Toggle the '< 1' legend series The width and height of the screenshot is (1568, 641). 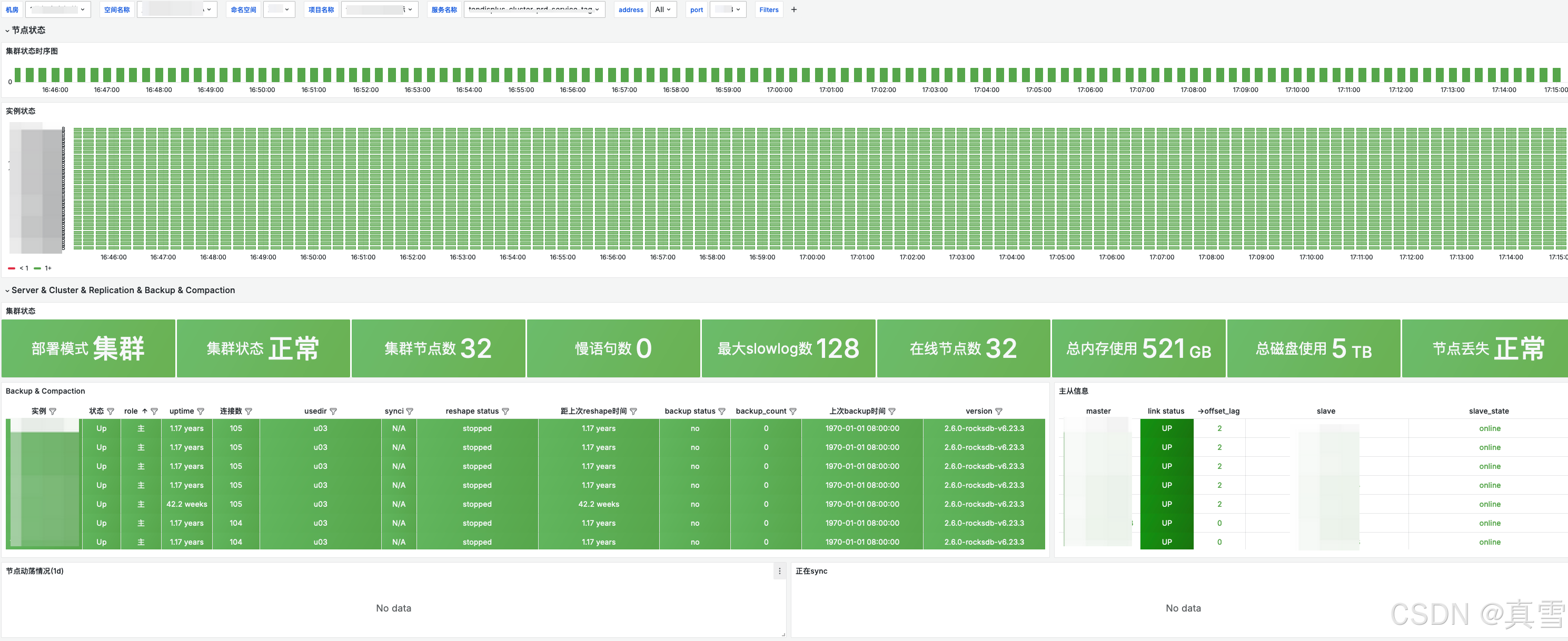[x=23, y=268]
